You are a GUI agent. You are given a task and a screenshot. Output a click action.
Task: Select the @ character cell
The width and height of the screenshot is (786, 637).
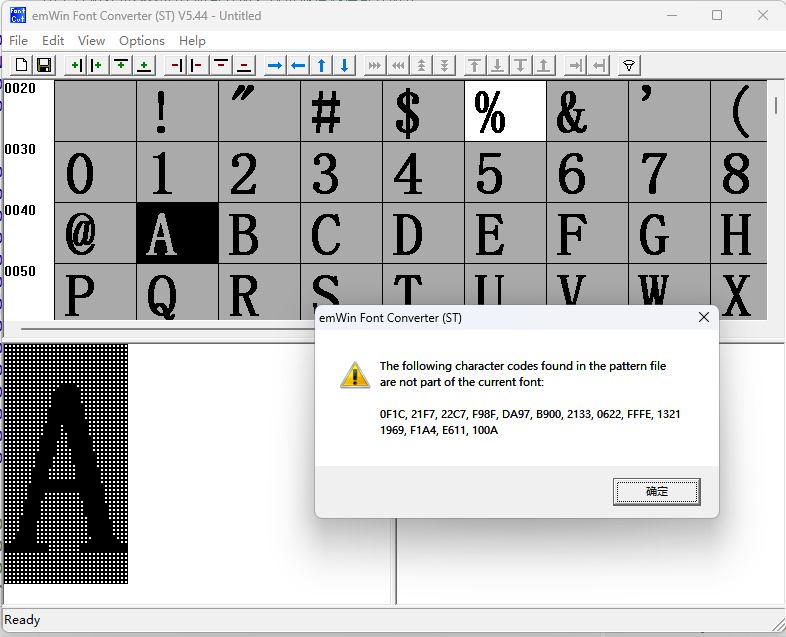click(95, 234)
